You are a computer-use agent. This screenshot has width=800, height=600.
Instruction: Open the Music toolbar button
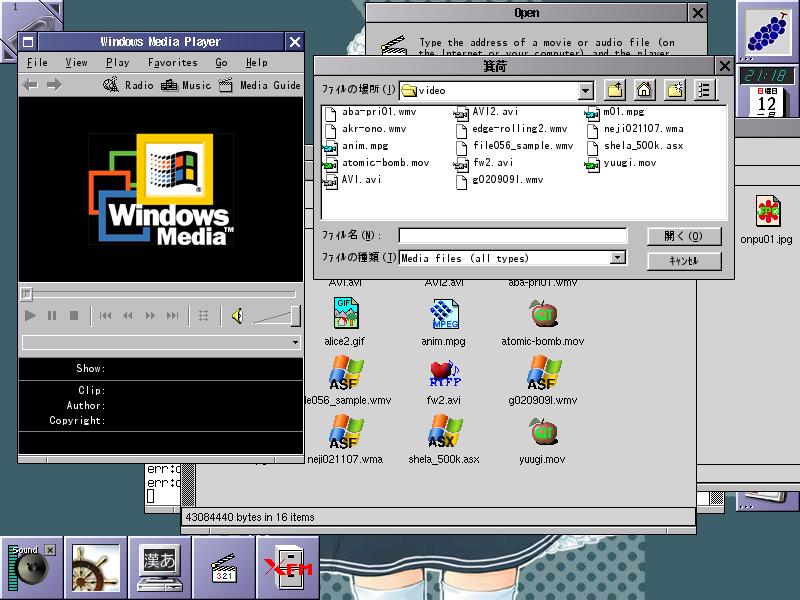tap(186, 85)
